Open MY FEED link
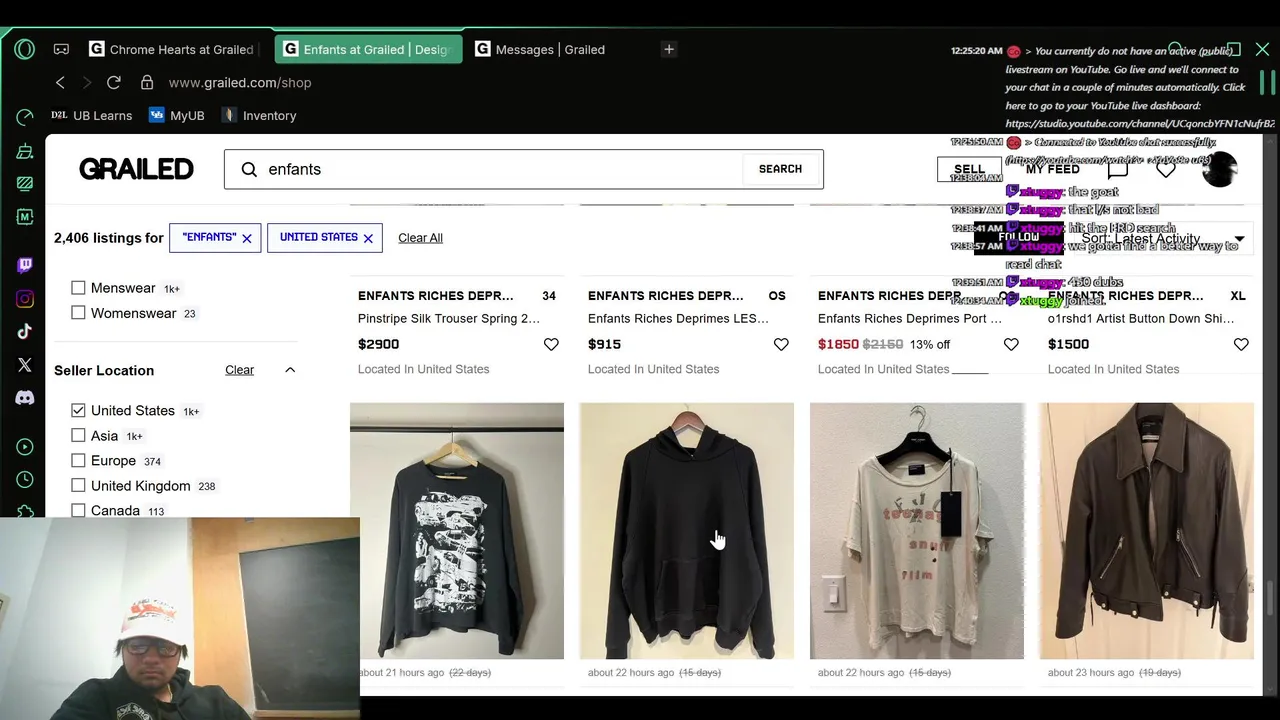Screen dimensions: 1280x720 click(x=1053, y=169)
